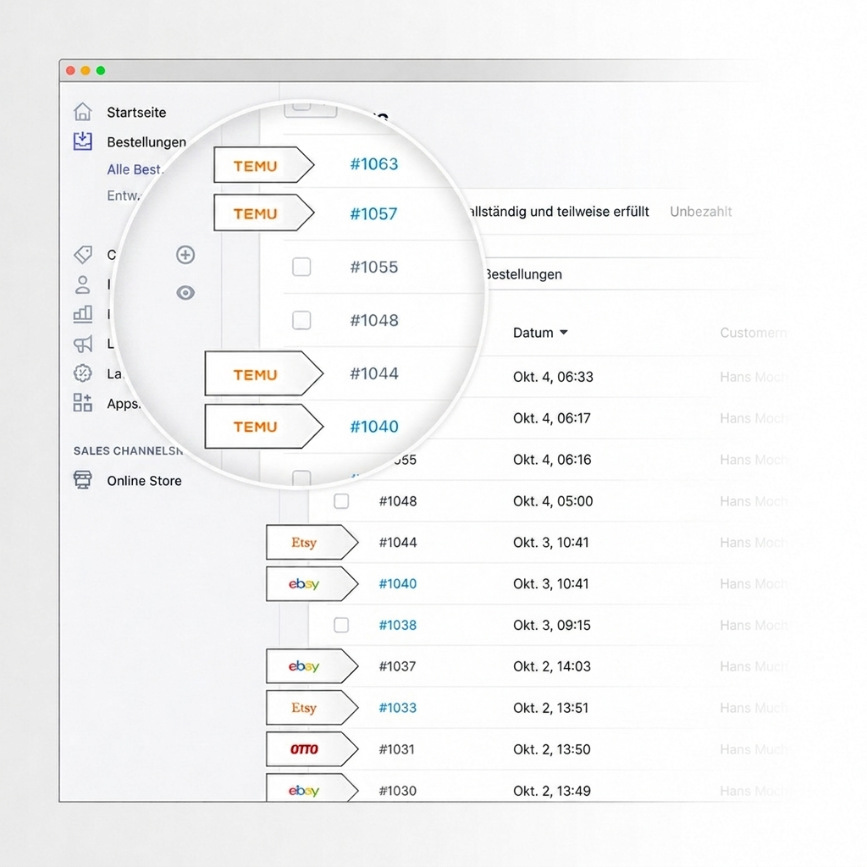
Task: Click date Okt. 4, 06:17
Action: 552,418
